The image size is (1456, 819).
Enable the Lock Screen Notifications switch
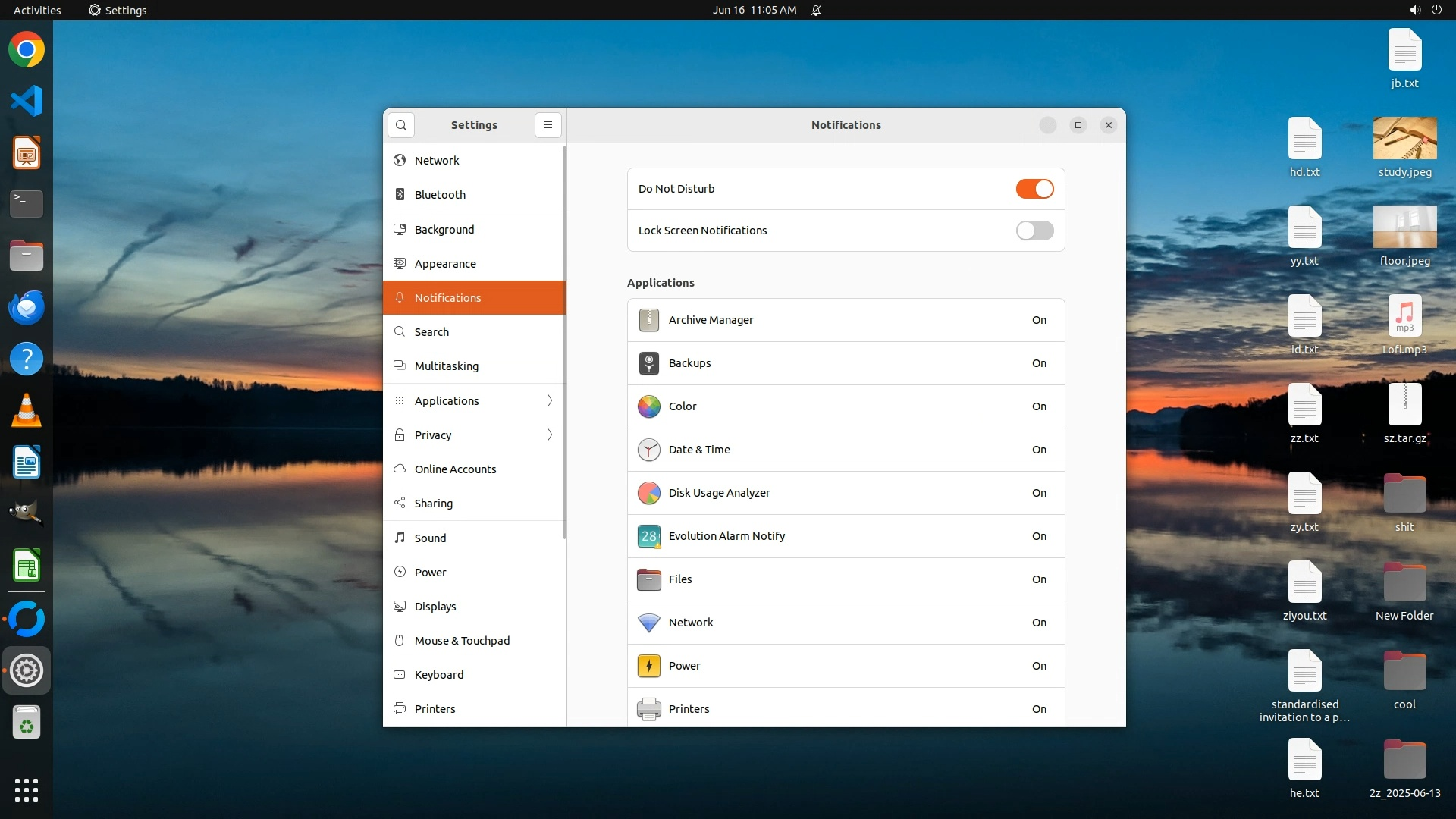coord(1034,231)
